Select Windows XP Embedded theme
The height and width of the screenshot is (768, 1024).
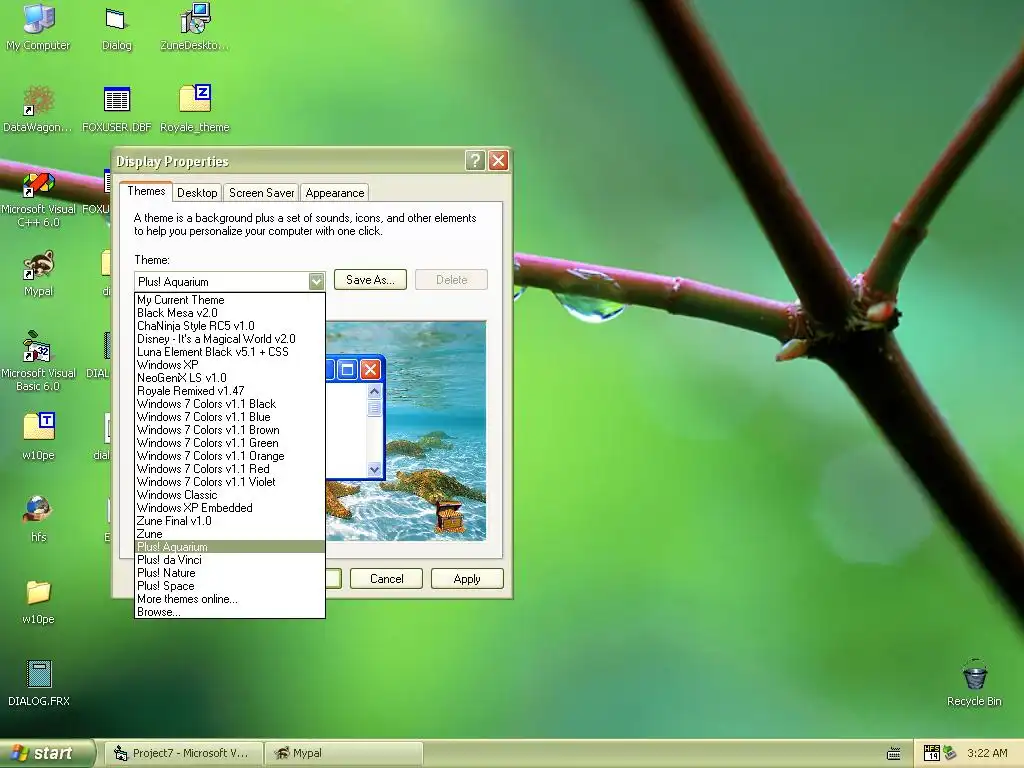230,508
